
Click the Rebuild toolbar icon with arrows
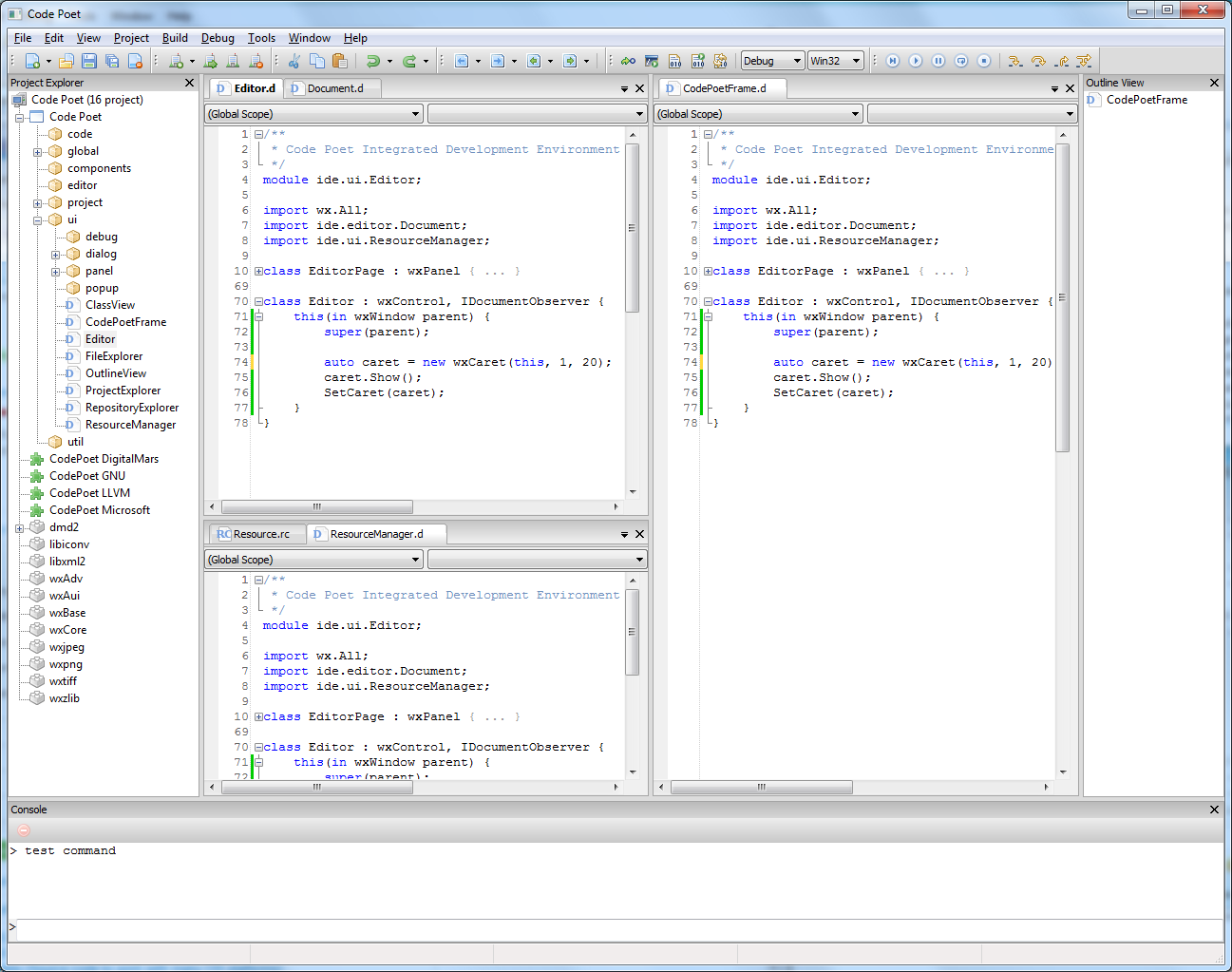click(x=720, y=61)
